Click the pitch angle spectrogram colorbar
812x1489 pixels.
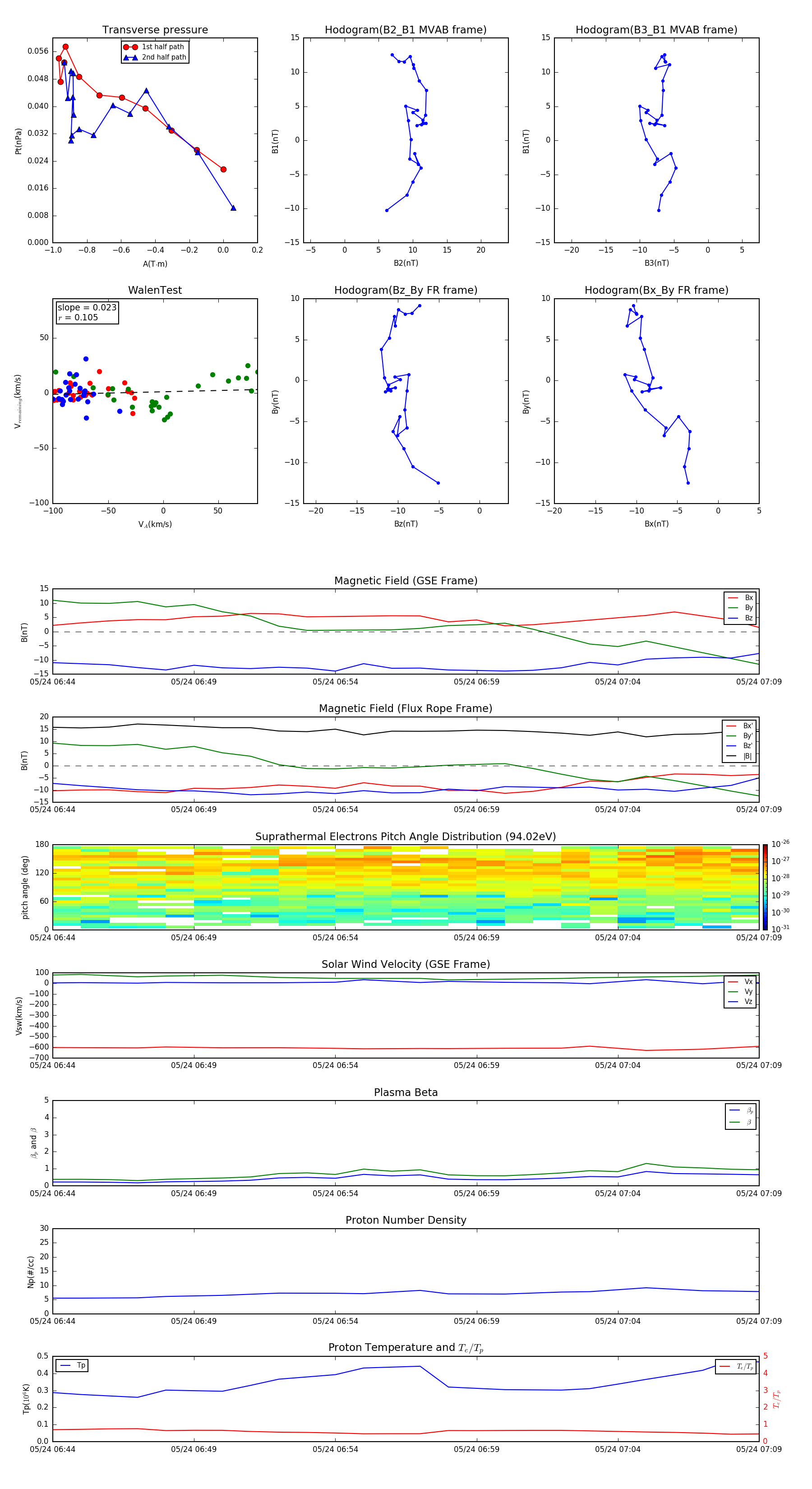(x=765, y=887)
